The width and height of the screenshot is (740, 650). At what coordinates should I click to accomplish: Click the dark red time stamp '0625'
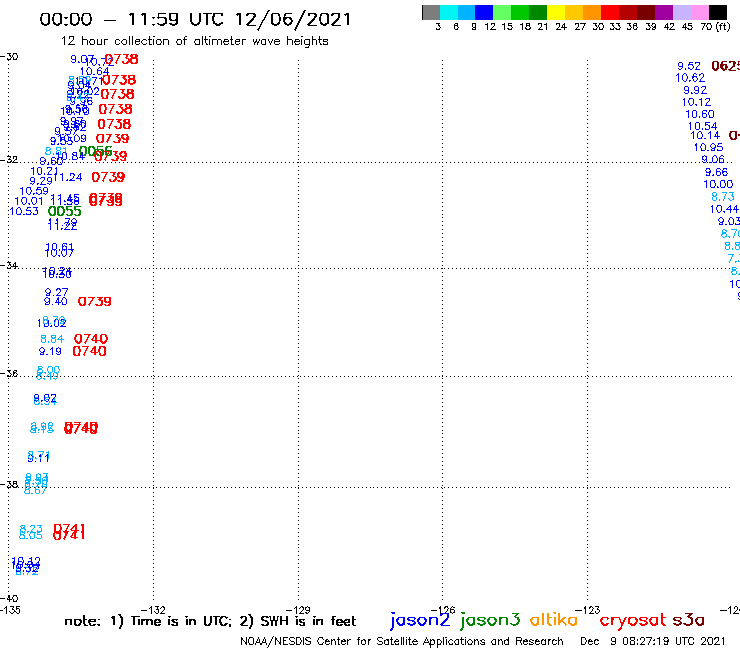(725, 66)
